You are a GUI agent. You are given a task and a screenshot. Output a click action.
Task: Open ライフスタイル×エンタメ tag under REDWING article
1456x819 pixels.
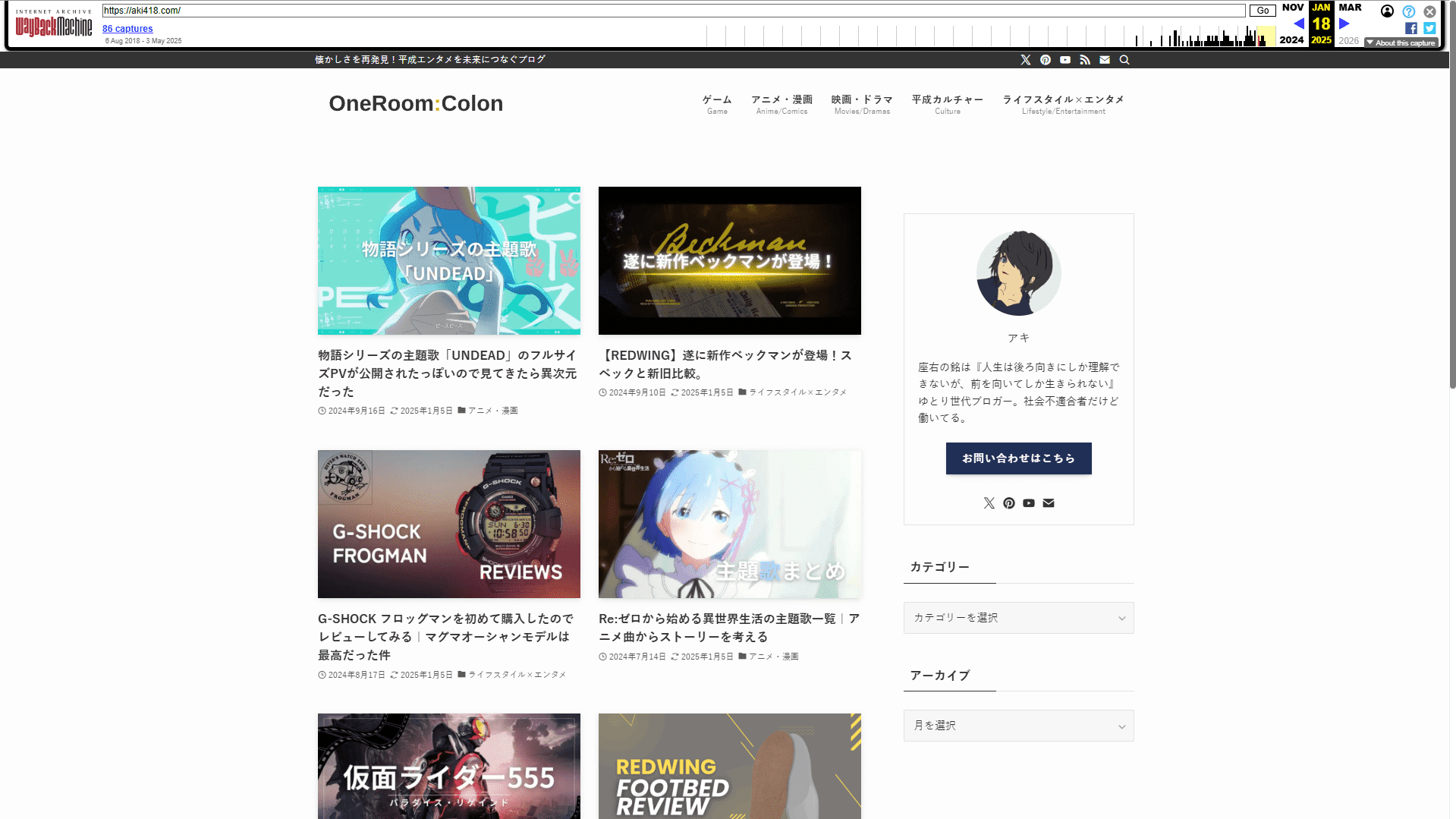(x=797, y=392)
